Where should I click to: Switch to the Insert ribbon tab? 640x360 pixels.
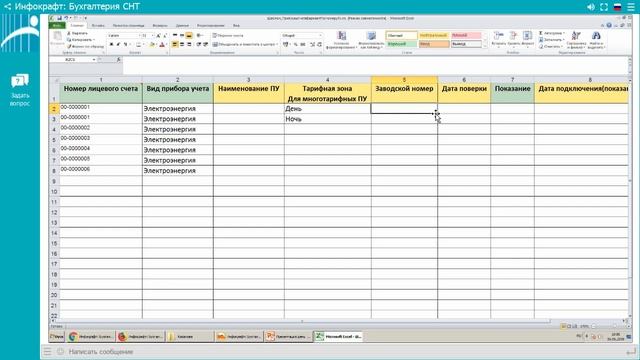click(98, 25)
